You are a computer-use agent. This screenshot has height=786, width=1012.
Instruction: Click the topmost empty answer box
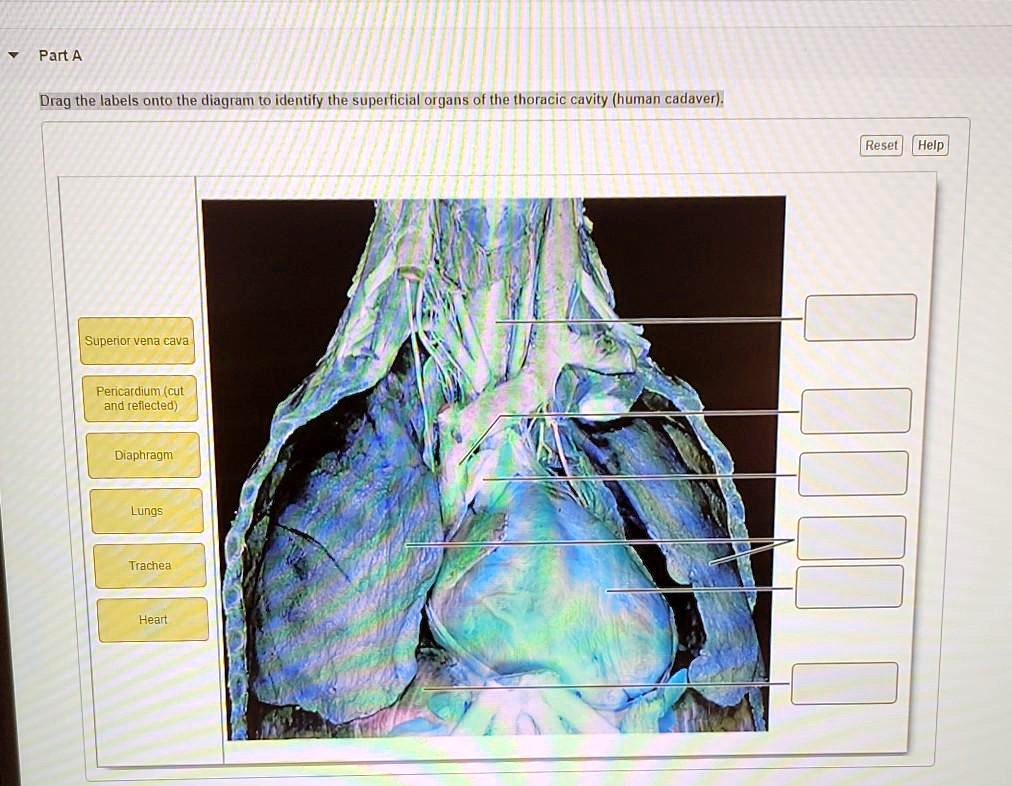tap(861, 316)
